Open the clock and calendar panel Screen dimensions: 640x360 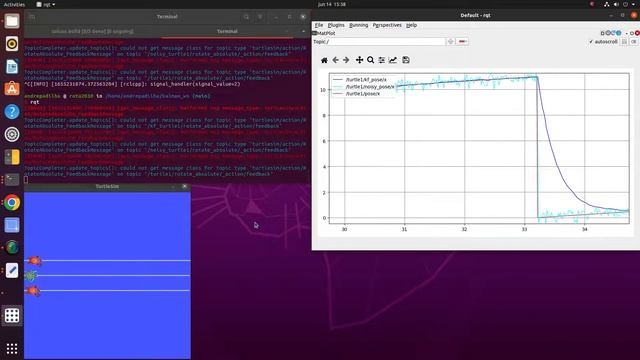pyautogui.click(x=332, y=4)
